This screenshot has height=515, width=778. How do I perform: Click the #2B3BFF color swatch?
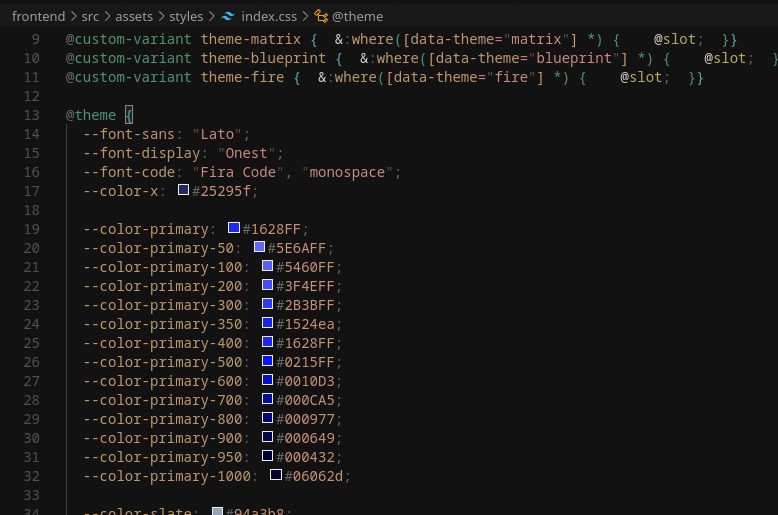pos(267,304)
